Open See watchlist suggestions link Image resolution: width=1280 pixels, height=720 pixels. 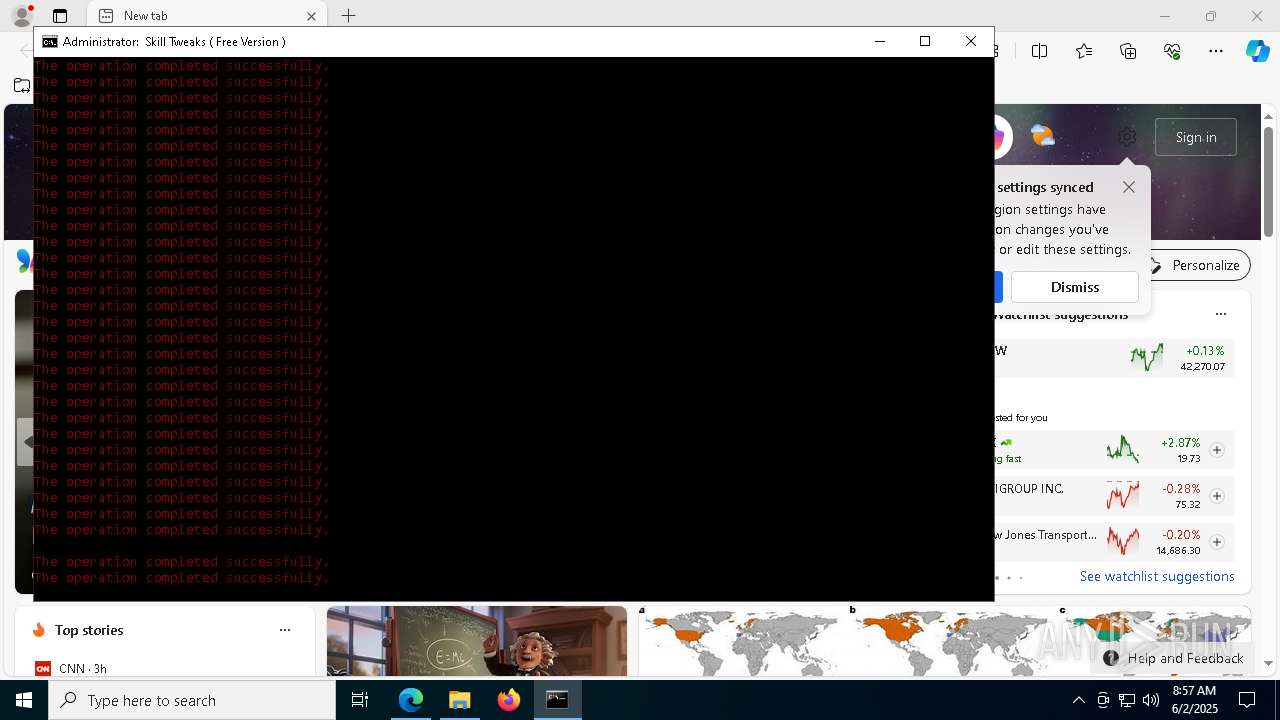pyautogui.click(x=1157, y=576)
